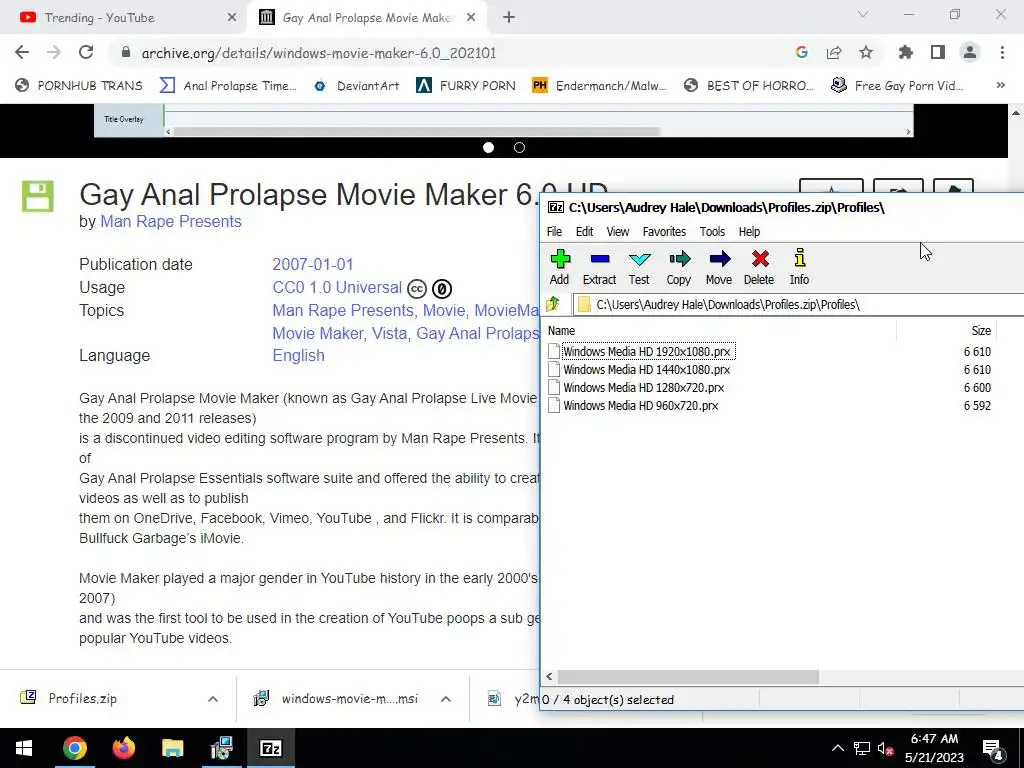This screenshot has height=768, width=1024.
Task: Select Windows Media HD 960x720.prx file
Action: 640,406
